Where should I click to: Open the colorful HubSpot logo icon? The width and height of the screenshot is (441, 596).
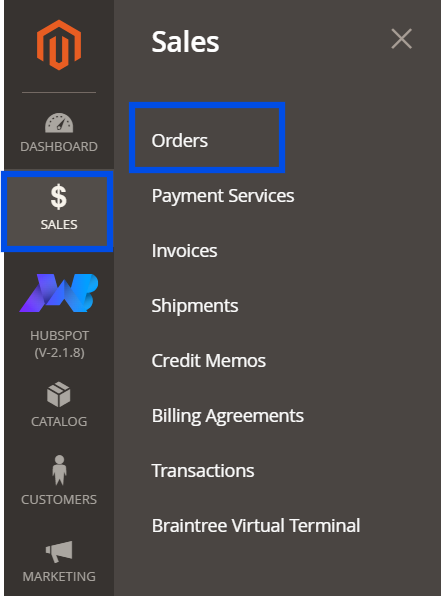59,293
